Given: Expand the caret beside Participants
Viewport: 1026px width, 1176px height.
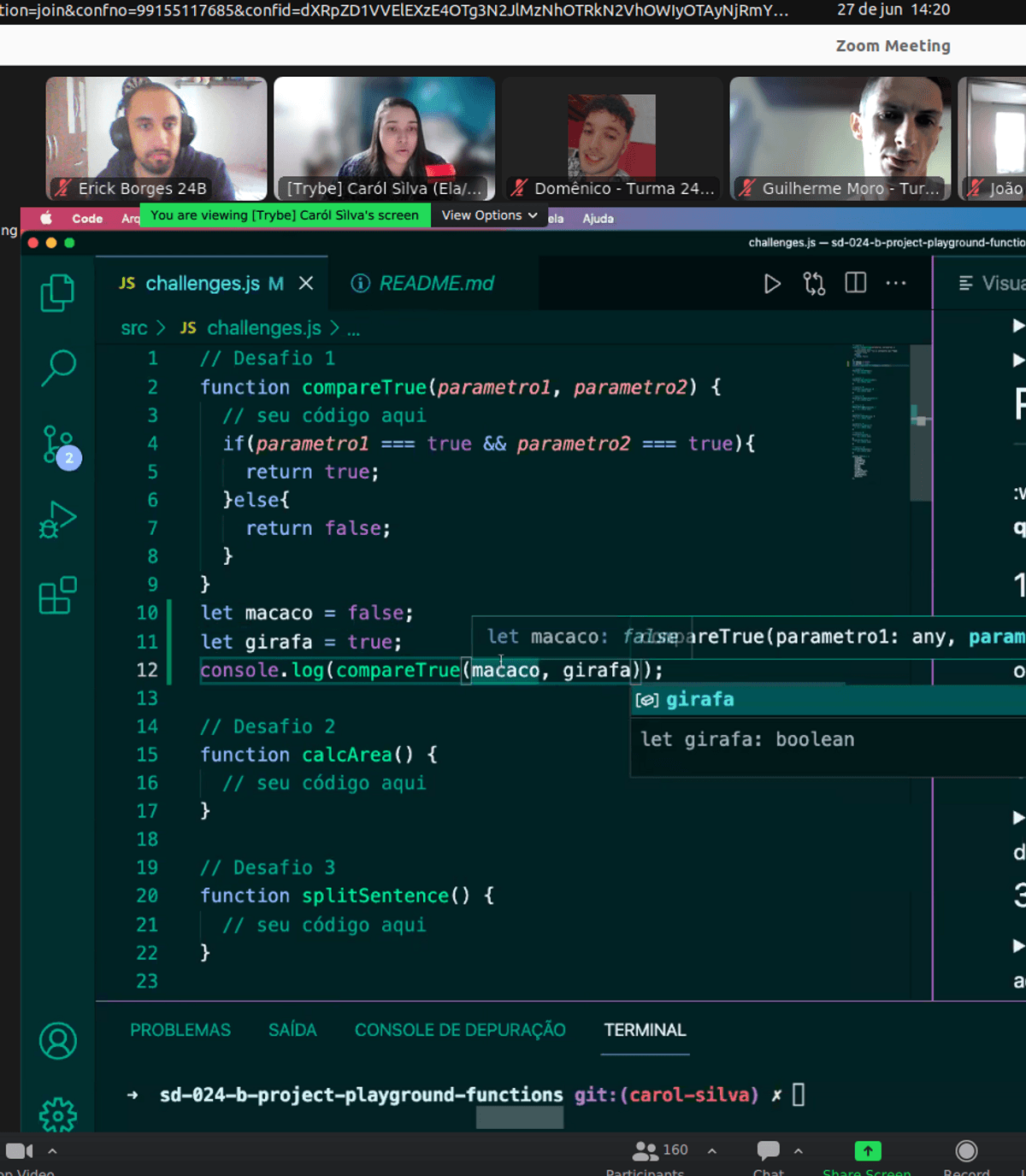Looking at the screenshot, I should coord(711,1151).
